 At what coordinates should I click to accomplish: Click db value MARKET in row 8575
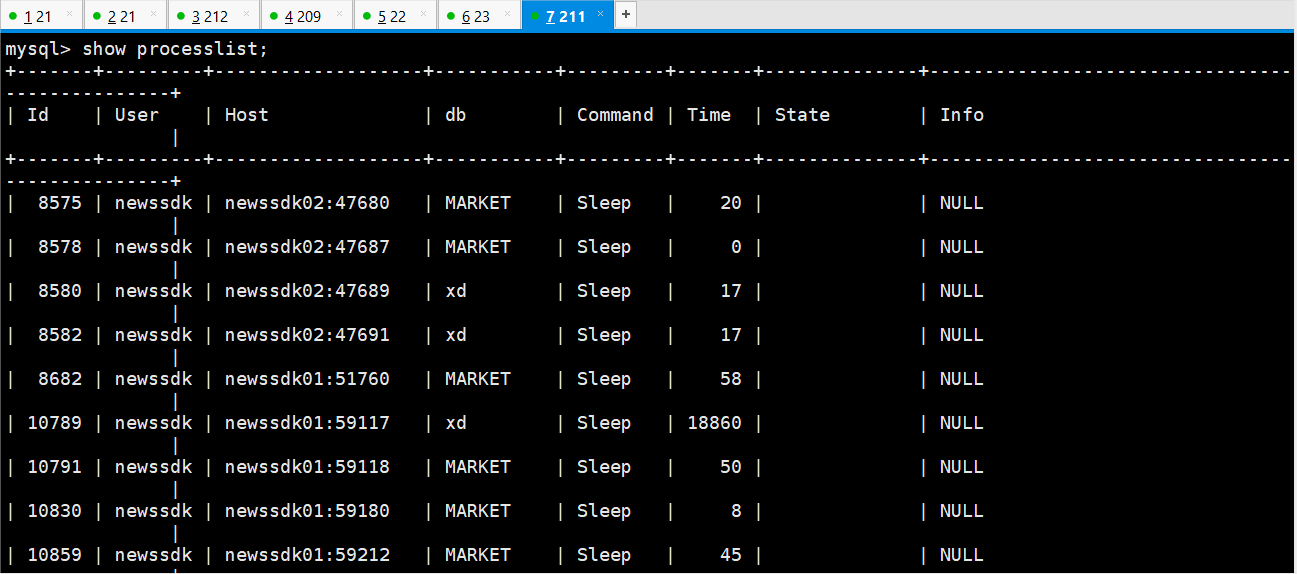478,203
